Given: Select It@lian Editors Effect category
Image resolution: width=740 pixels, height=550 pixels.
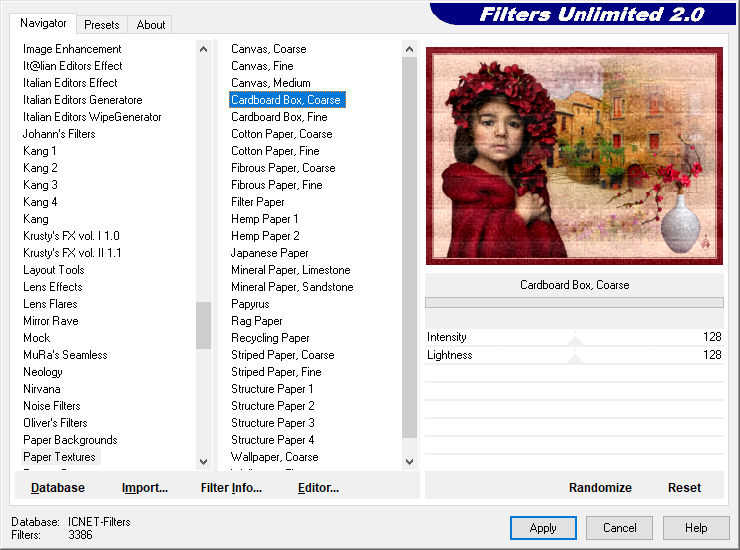Looking at the screenshot, I should pos(73,66).
